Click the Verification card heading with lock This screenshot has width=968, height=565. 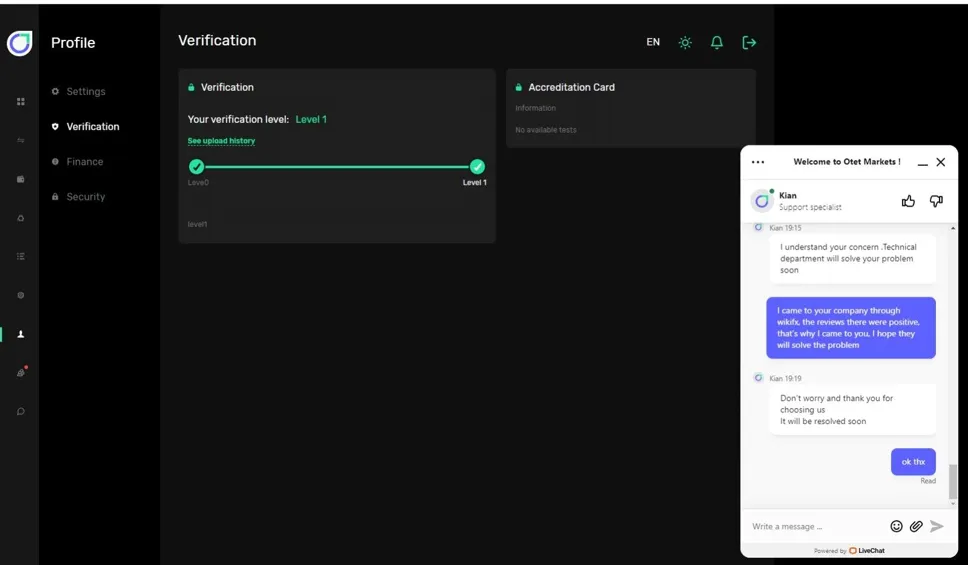click(221, 88)
